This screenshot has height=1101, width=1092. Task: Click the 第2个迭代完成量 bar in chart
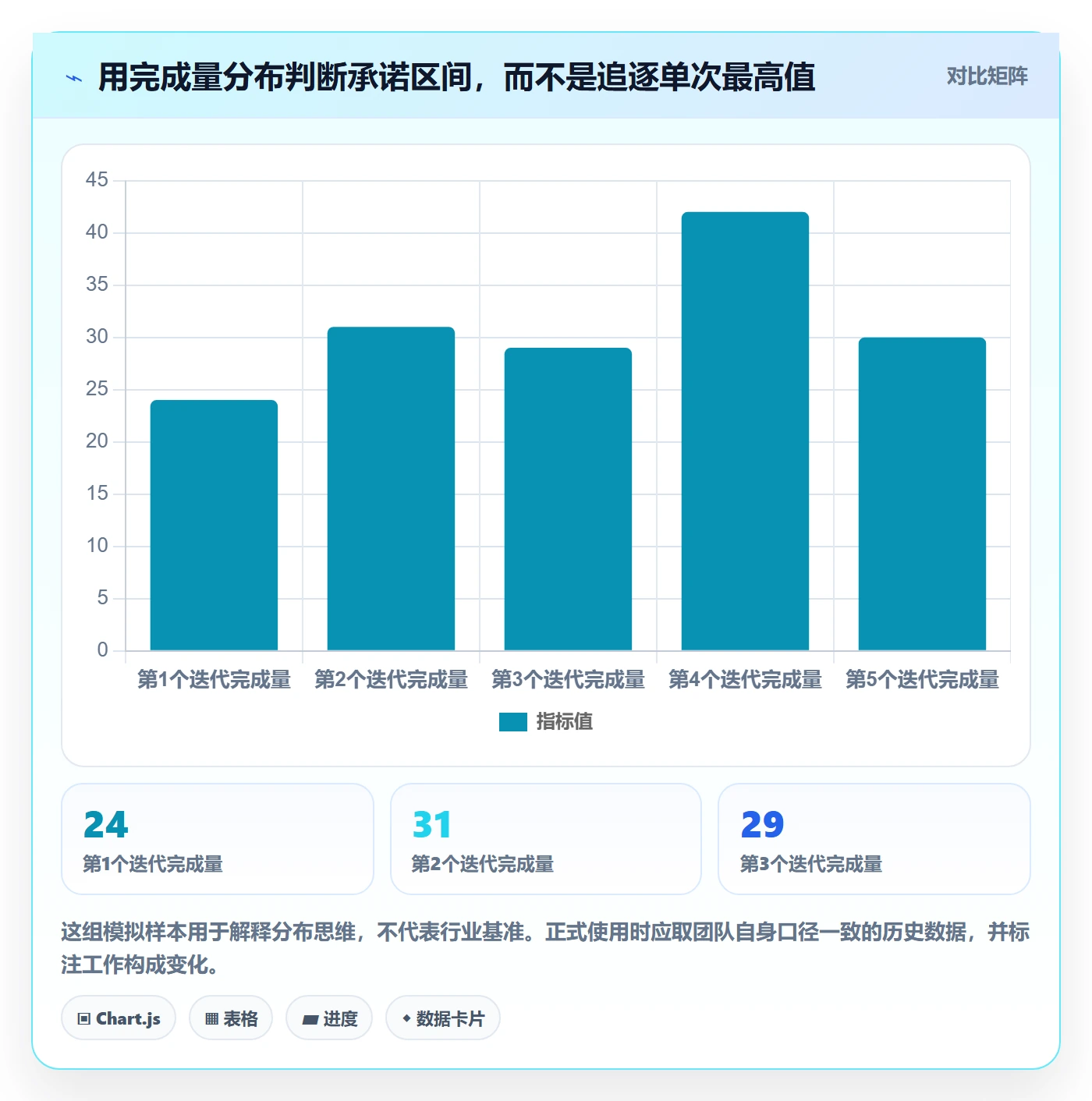click(x=391, y=488)
